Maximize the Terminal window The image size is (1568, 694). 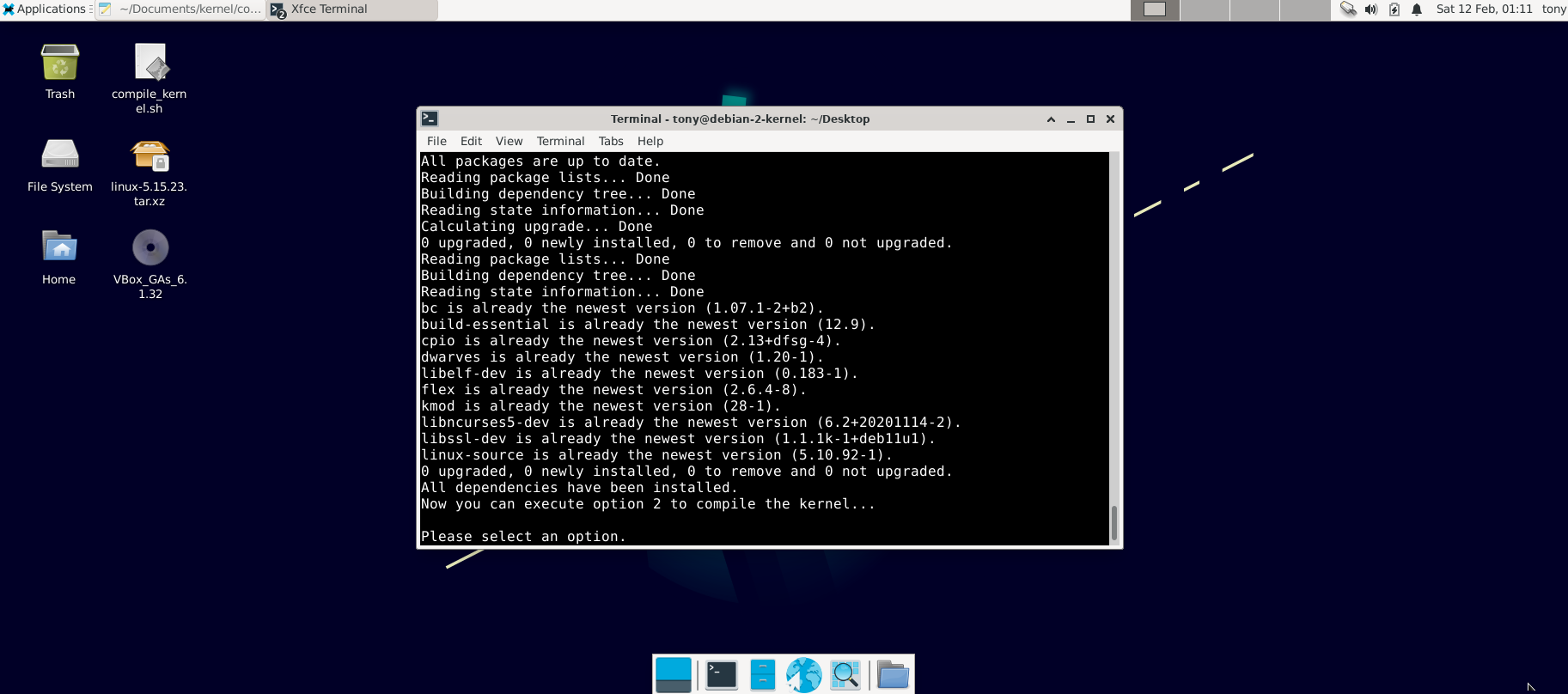click(1090, 119)
